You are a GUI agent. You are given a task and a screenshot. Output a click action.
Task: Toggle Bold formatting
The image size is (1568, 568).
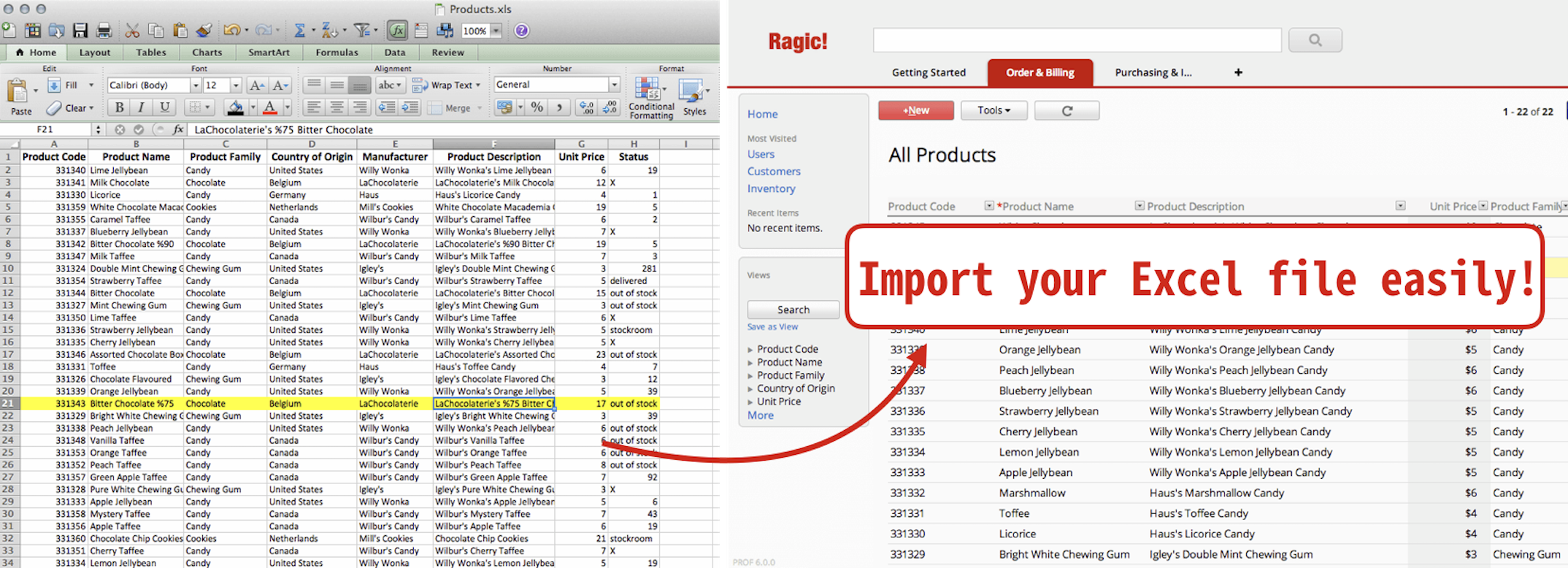[x=119, y=107]
